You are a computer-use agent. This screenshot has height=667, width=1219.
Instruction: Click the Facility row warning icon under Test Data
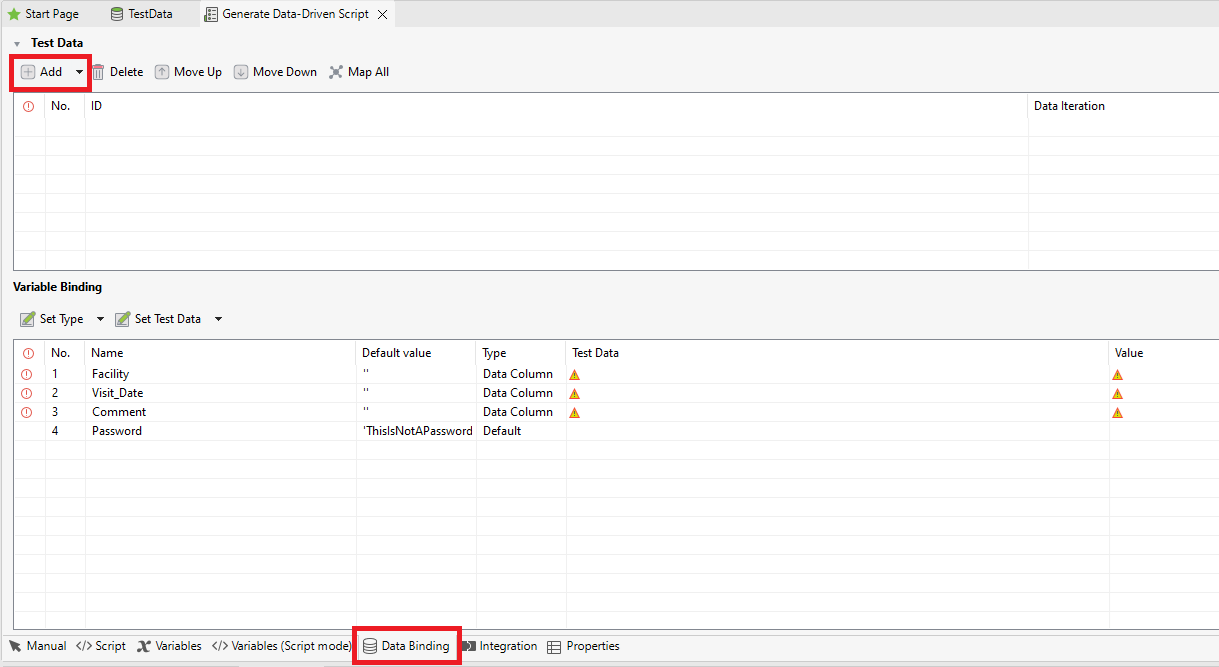point(575,374)
